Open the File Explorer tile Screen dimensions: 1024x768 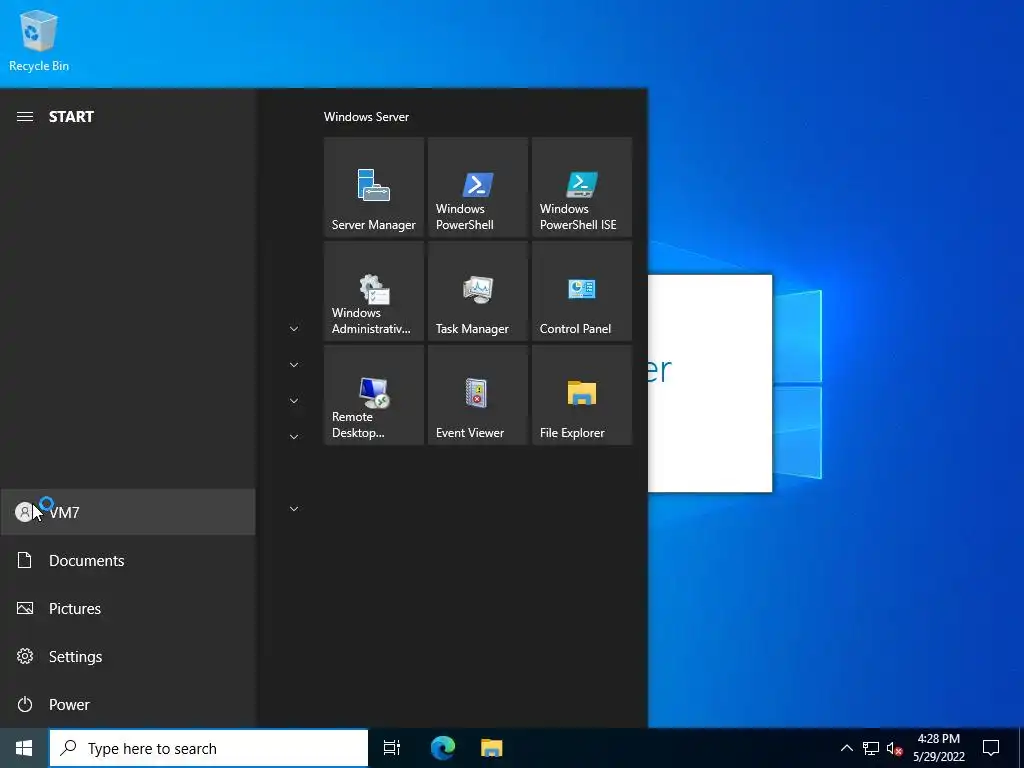click(x=582, y=395)
